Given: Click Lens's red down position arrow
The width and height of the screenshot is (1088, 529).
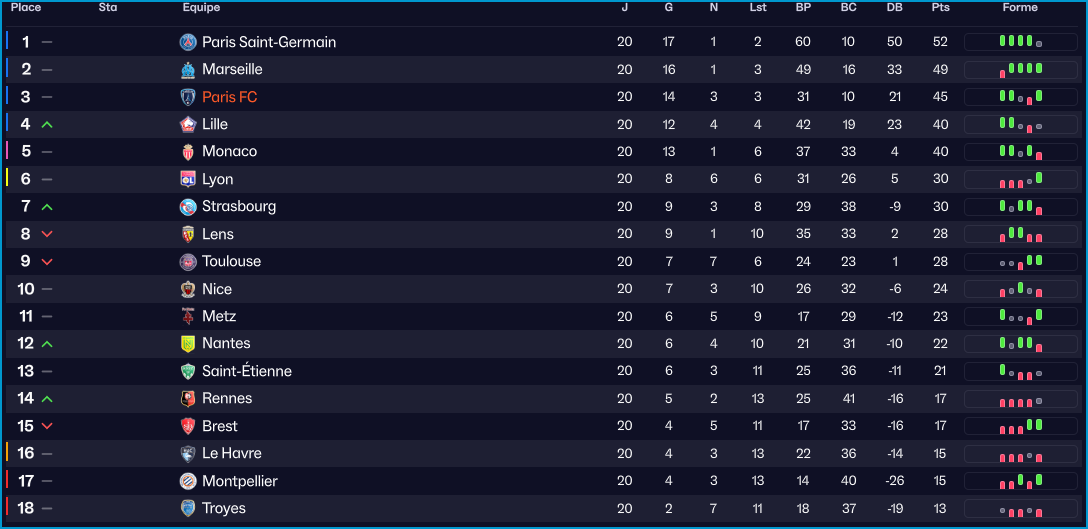Looking at the screenshot, I should [x=47, y=235].
